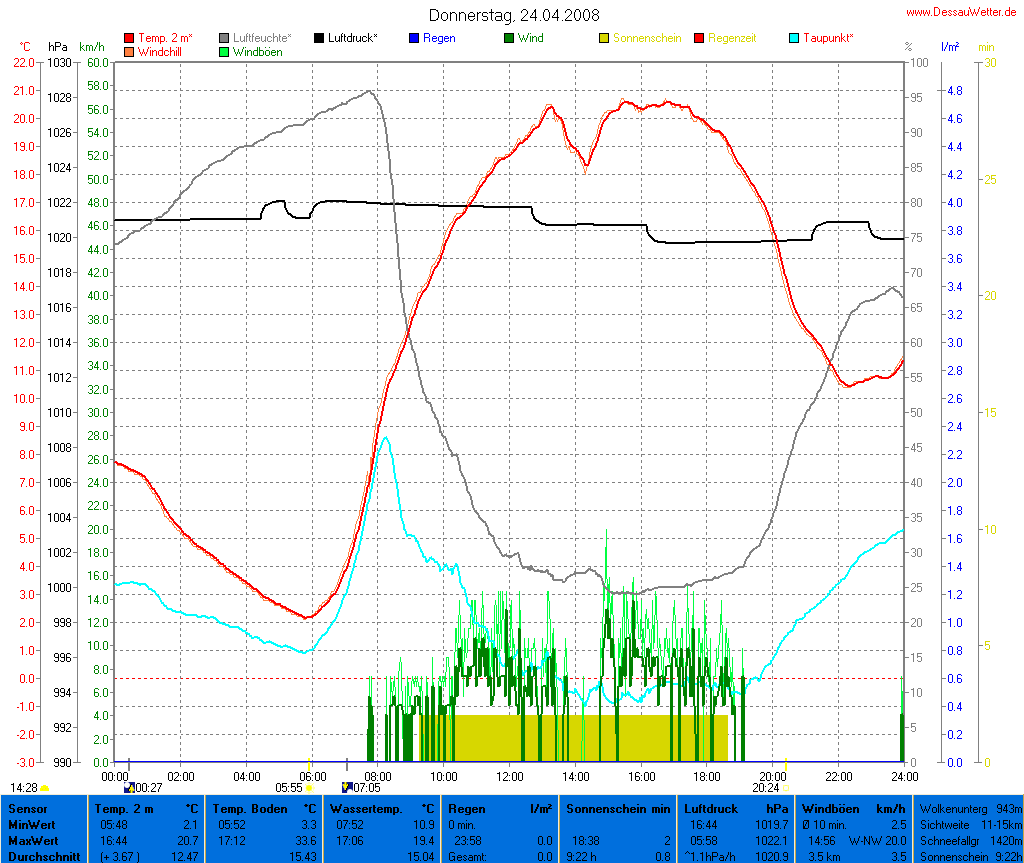The image size is (1024, 863).
Task: Click the red Temp. 2 m legend swatch
Action: [129, 38]
